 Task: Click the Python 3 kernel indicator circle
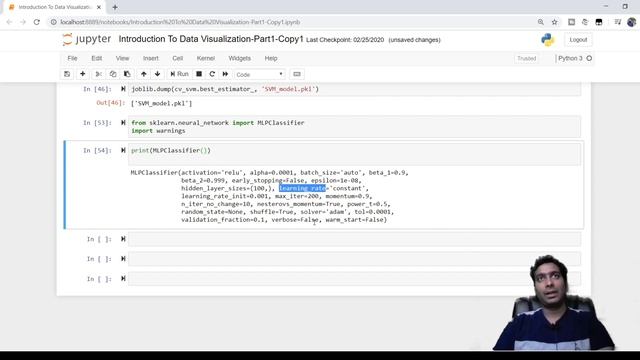(x=589, y=58)
